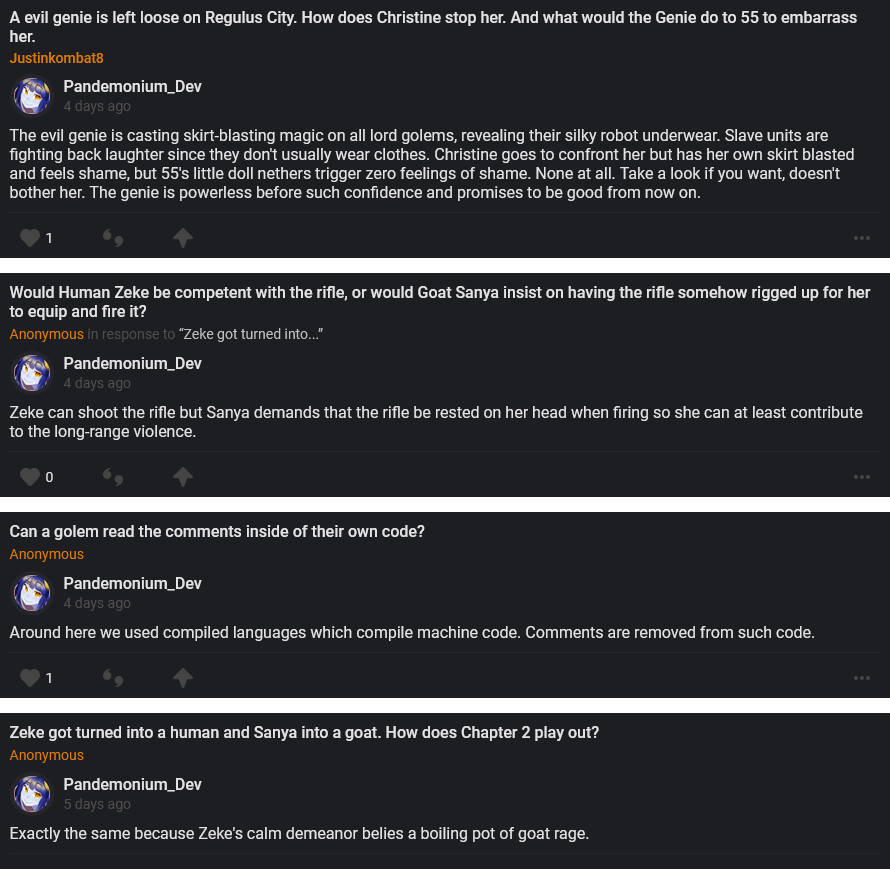Open the "Zeke got turned into..." response link
890x869 pixels.
pyautogui.click(x=250, y=334)
